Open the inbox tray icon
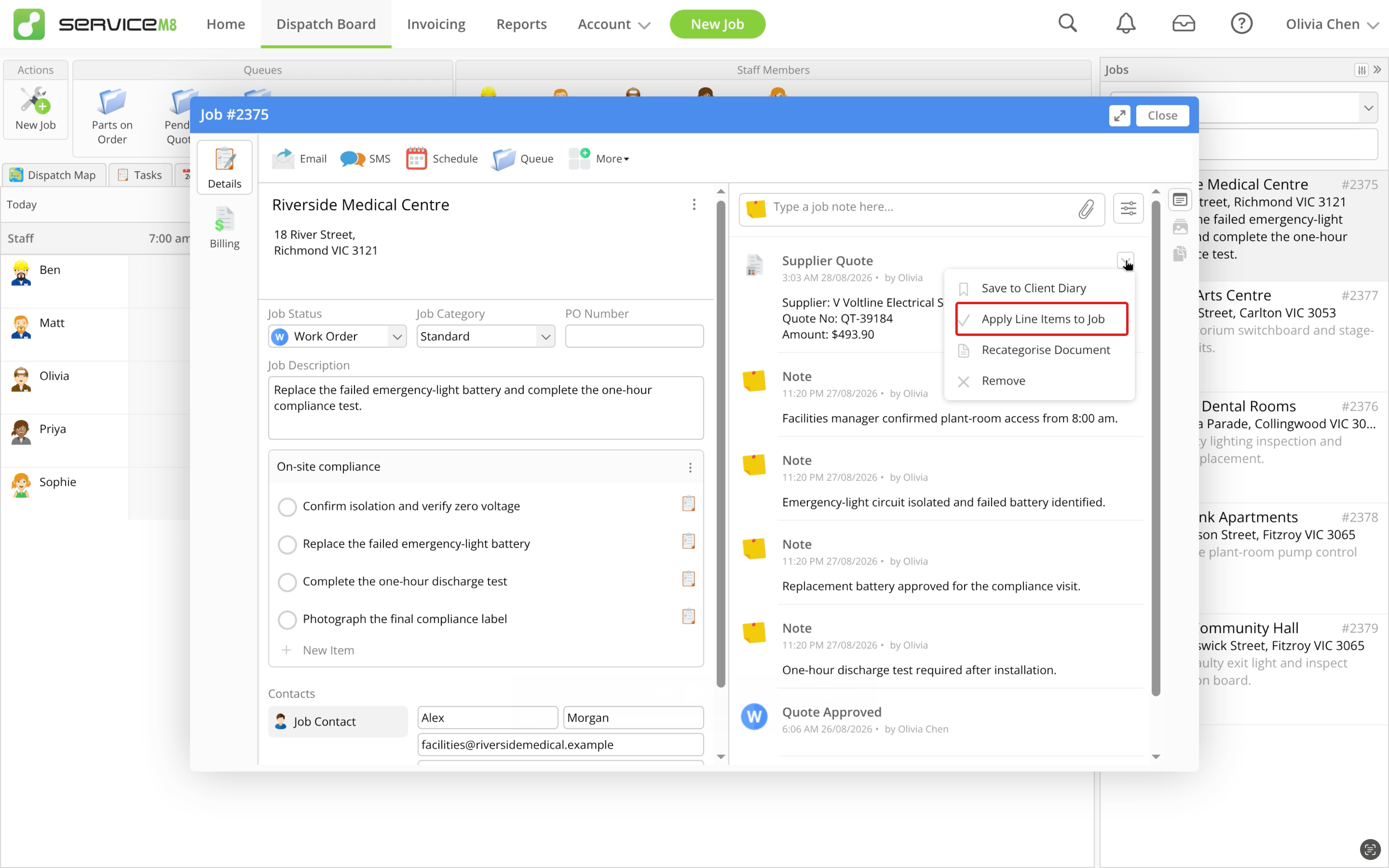Screen dimensions: 1389x868 [x=1184, y=24]
